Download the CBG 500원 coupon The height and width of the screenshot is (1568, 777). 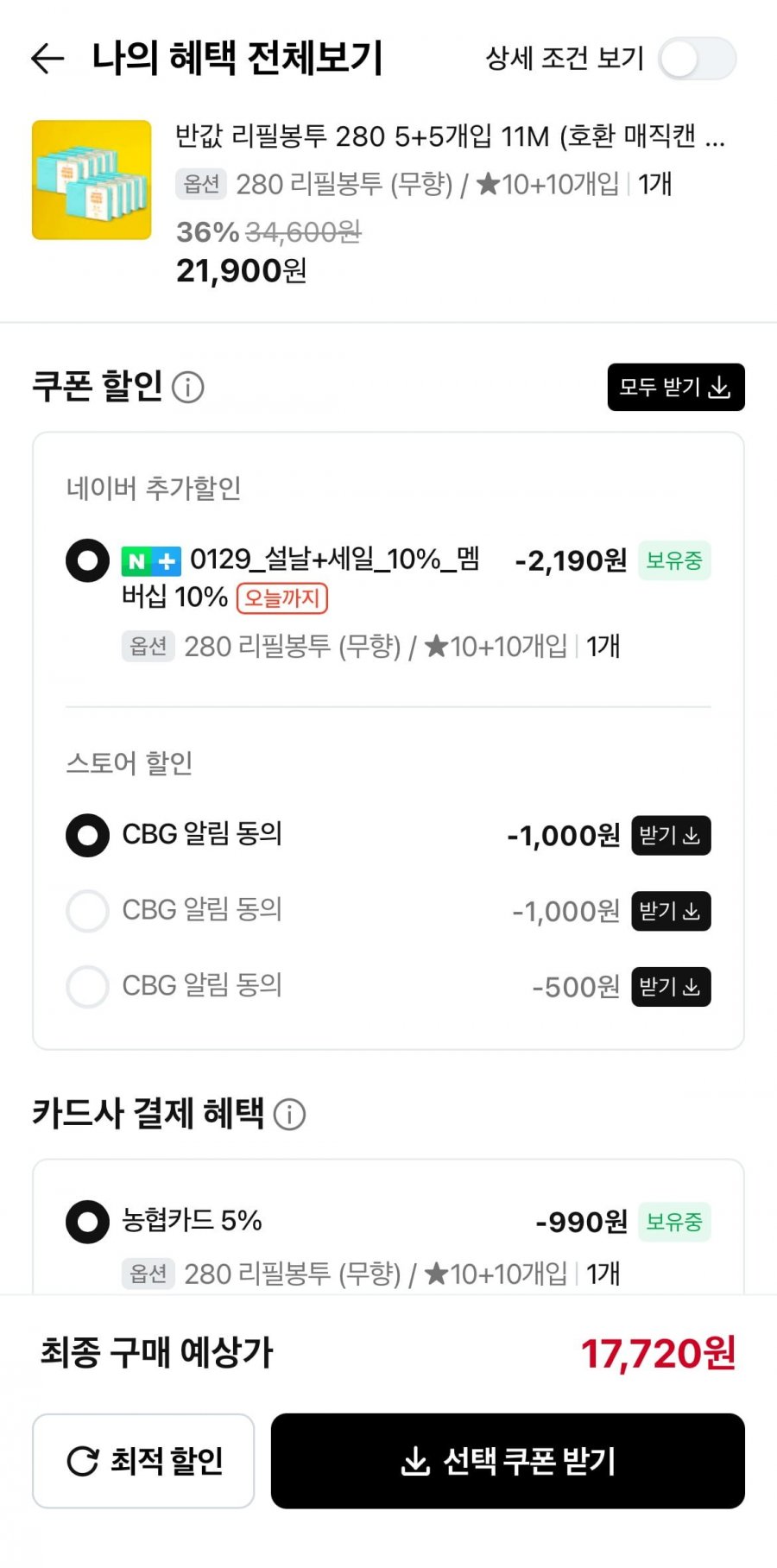[x=671, y=987]
